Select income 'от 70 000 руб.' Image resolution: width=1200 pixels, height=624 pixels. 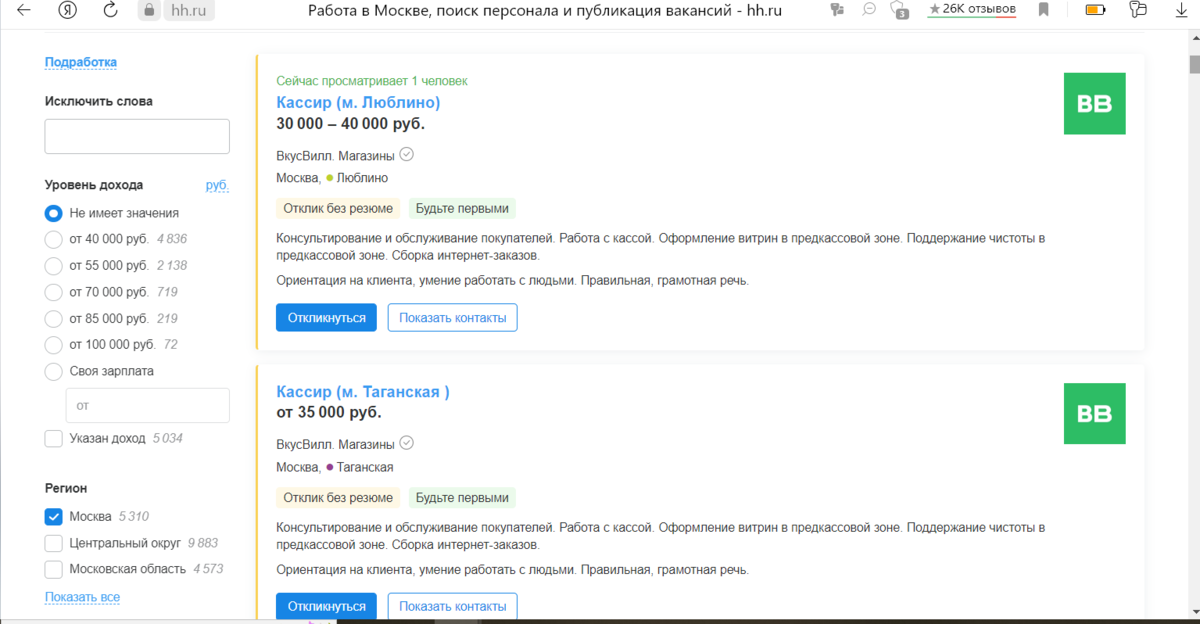tap(54, 292)
